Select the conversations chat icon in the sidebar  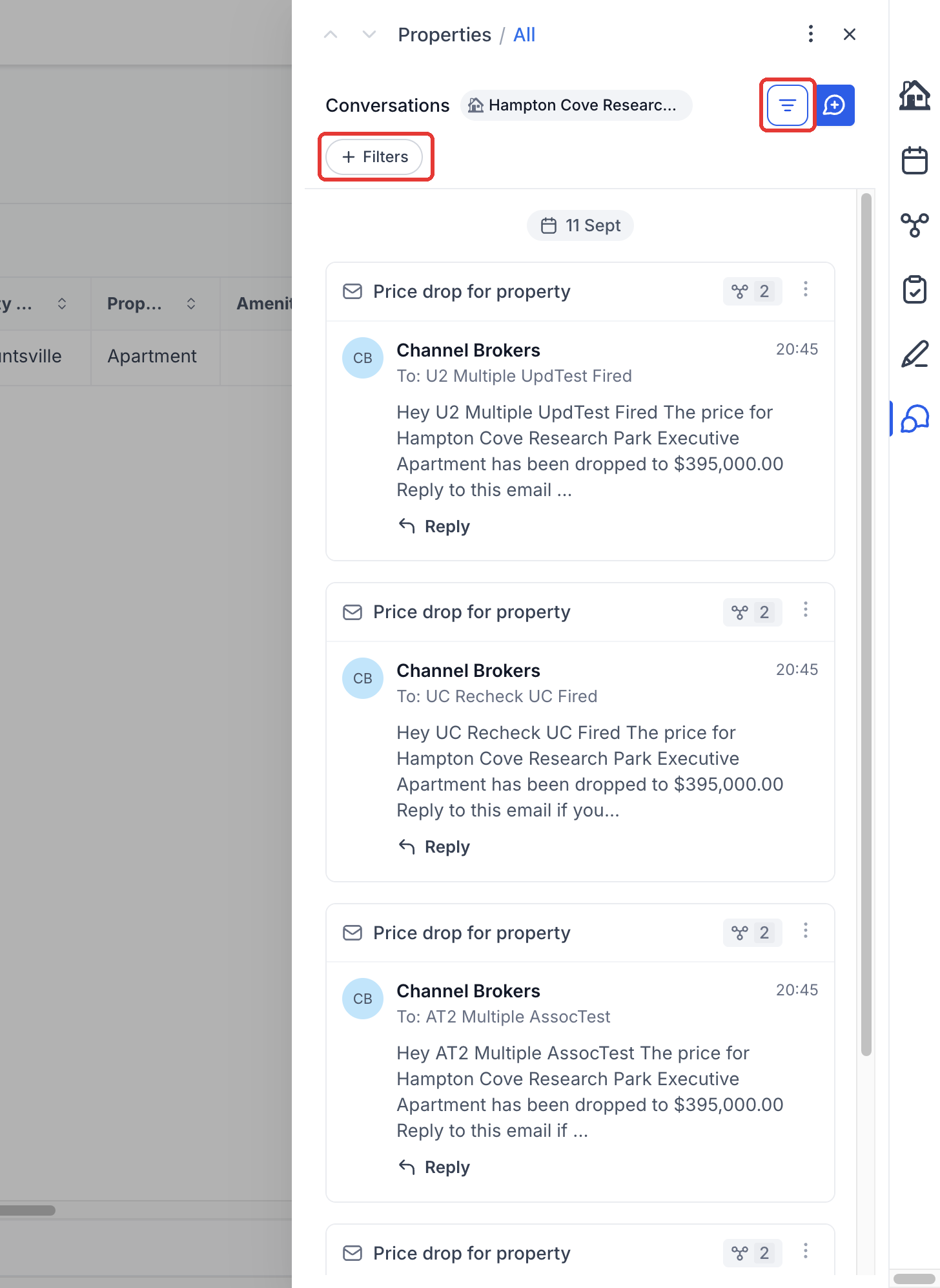tap(915, 419)
